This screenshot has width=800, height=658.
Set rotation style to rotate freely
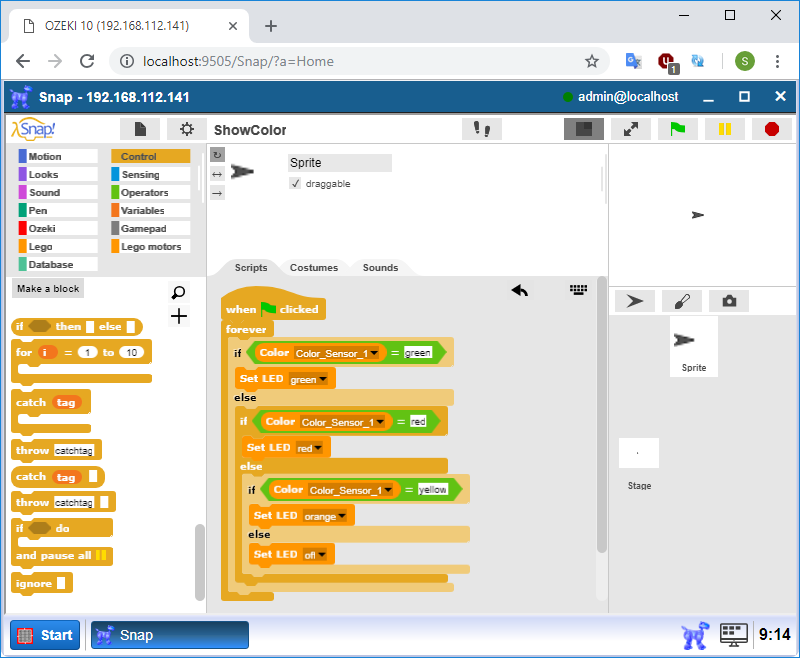pos(217,155)
